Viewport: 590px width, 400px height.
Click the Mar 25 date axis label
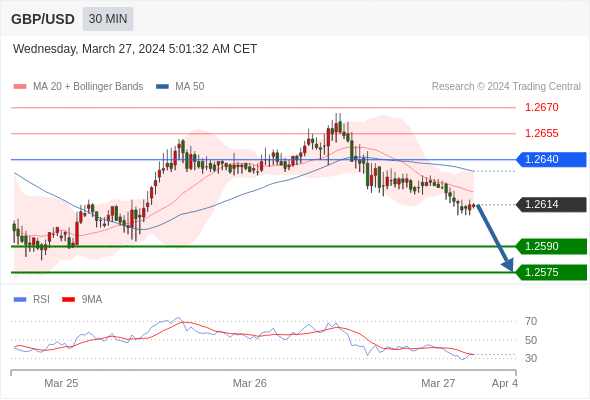(61, 383)
